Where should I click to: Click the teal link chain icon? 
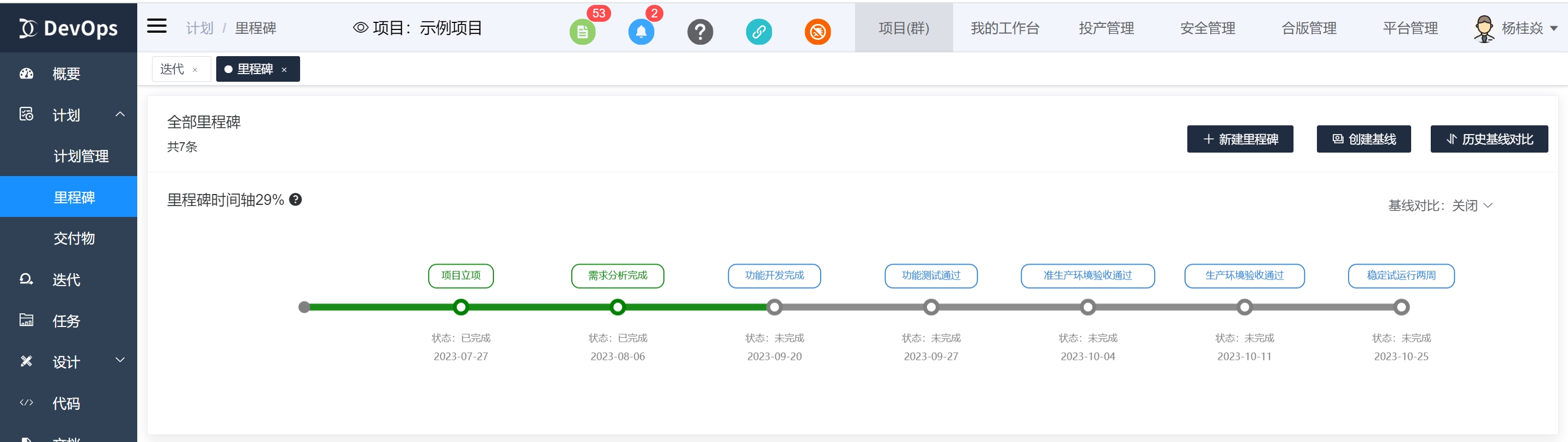click(759, 32)
